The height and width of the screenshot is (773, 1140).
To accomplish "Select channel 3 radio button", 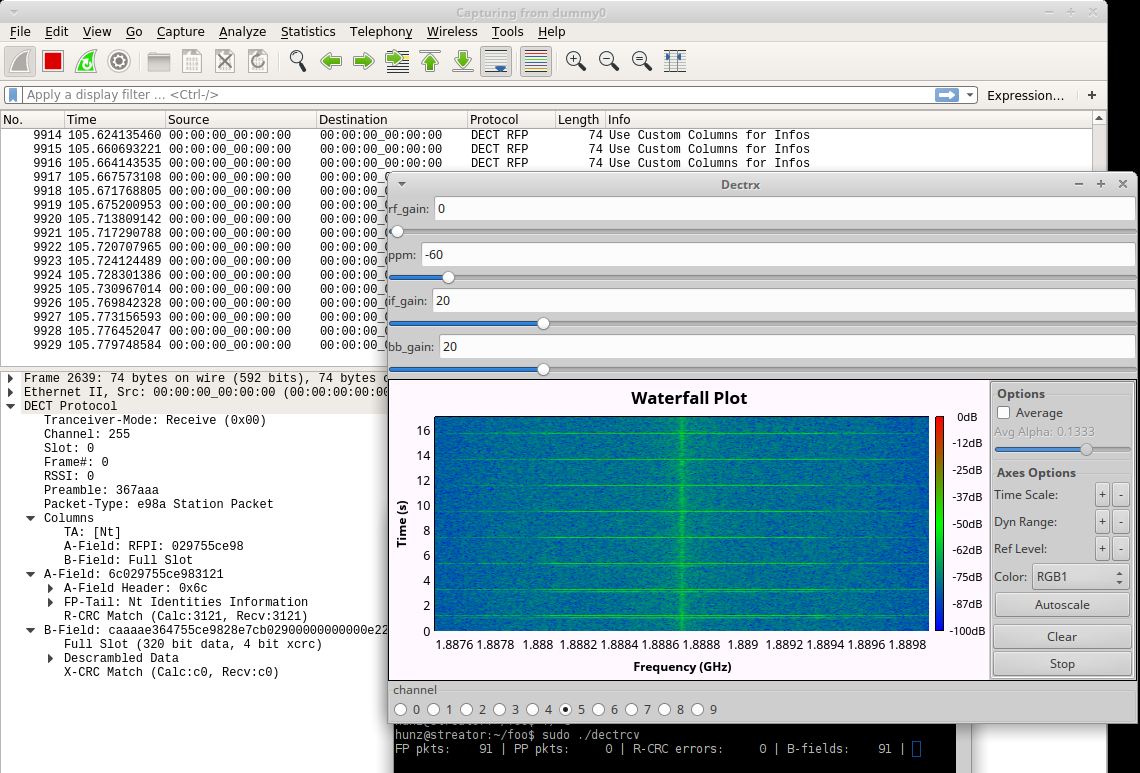I will coord(501,710).
